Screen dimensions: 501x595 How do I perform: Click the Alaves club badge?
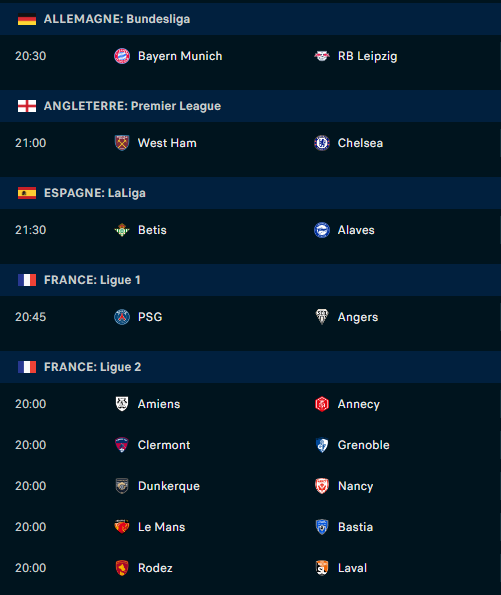[x=322, y=230]
